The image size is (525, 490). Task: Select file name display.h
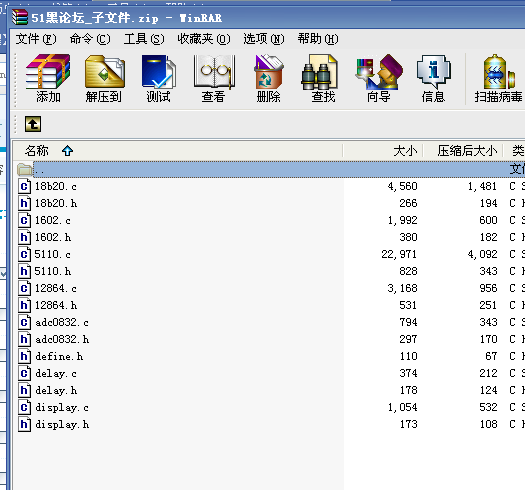pyautogui.click(x=62, y=425)
